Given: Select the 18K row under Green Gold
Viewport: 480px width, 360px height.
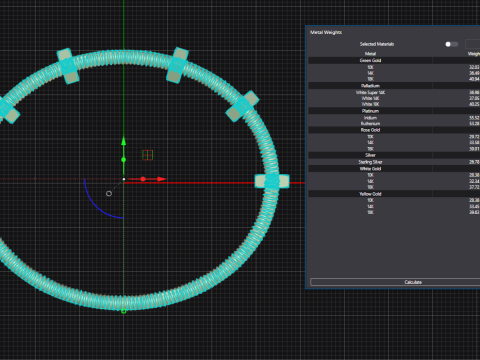Looking at the screenshot, I should tap(394, 79).
